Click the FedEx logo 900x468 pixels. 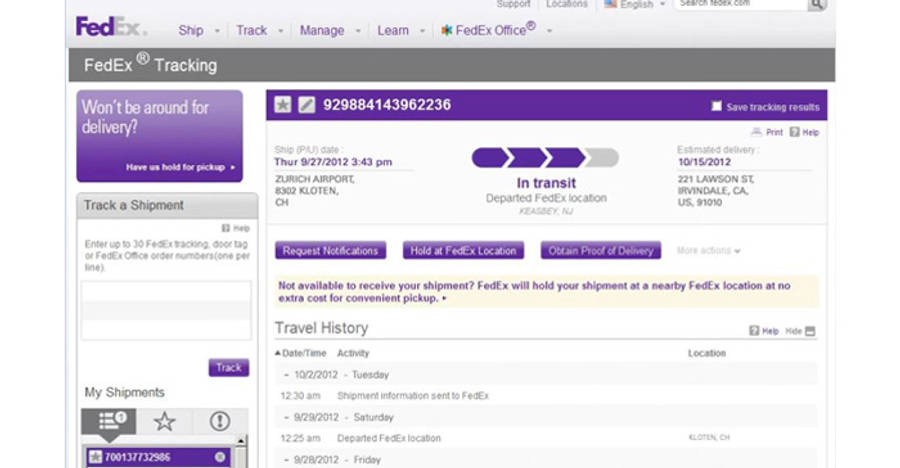tap(110, 27)
